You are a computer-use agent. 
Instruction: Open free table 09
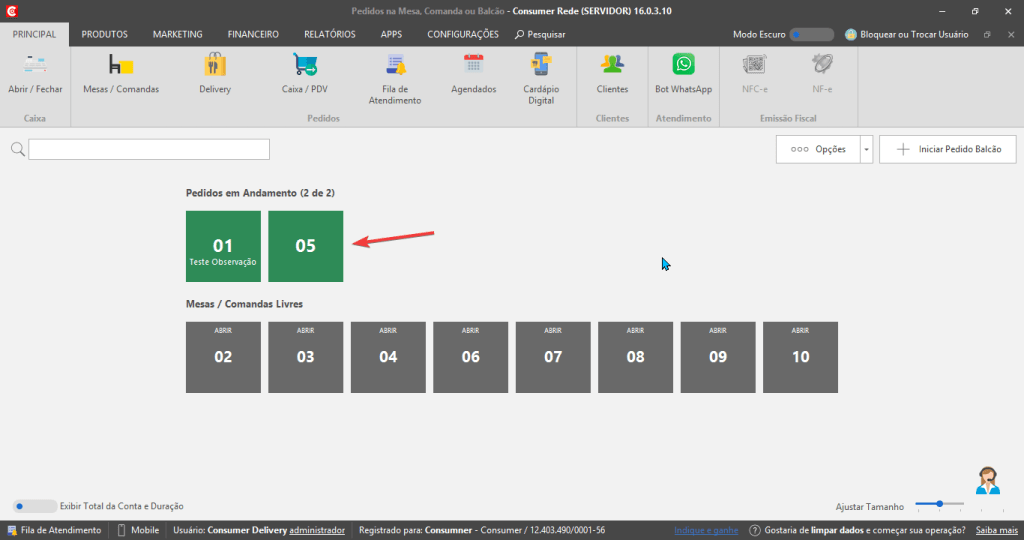[x=718, y=357]
